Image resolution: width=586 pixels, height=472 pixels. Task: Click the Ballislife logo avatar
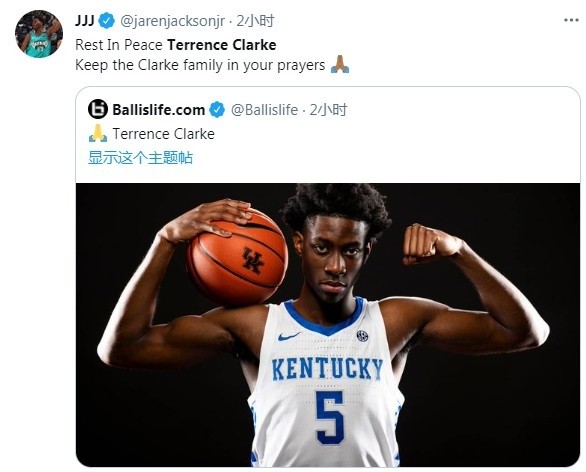(x=98, y=109)
